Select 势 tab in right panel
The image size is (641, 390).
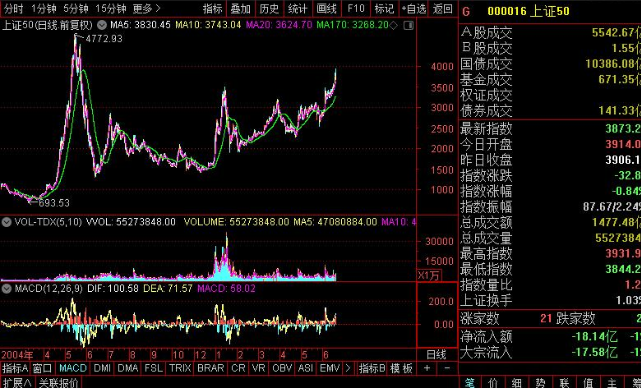click(540, 383)
